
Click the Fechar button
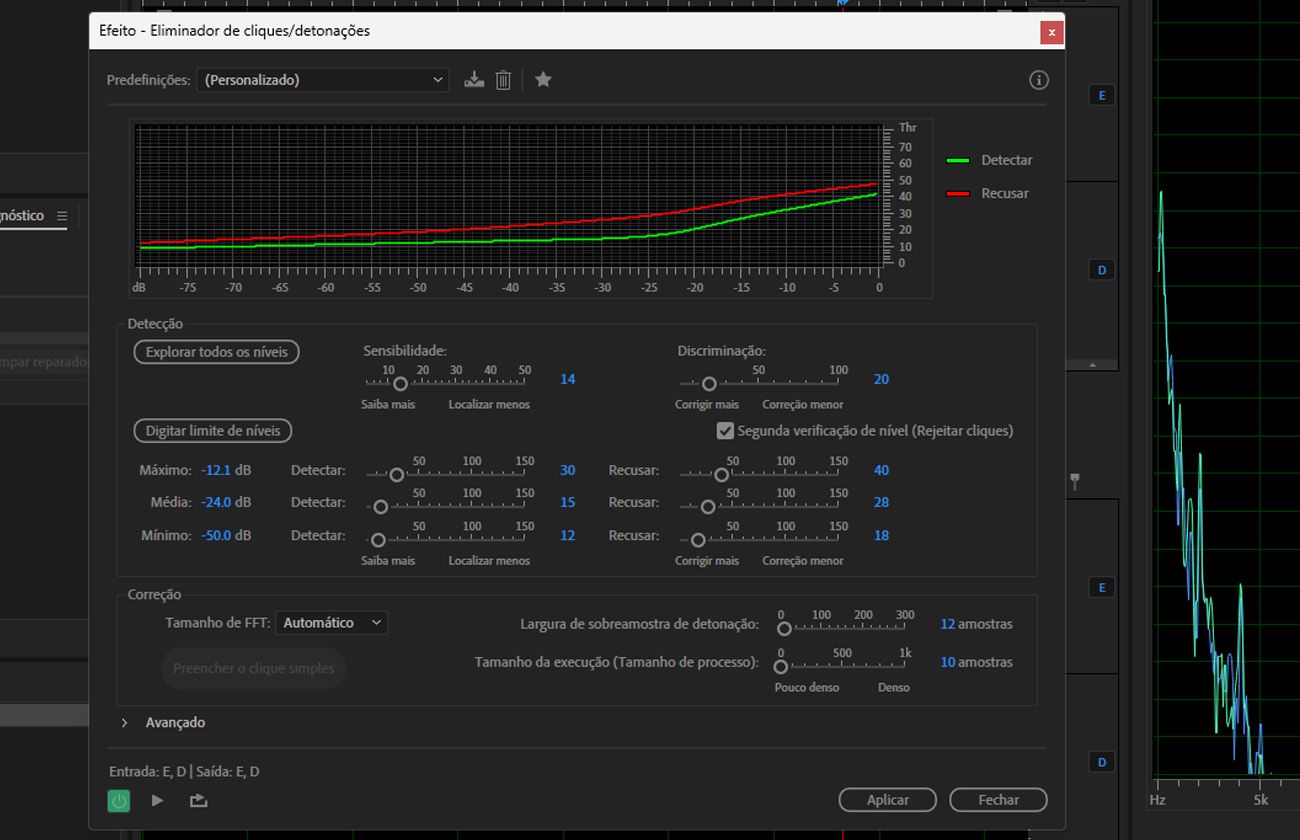click(x=998, y=800)
